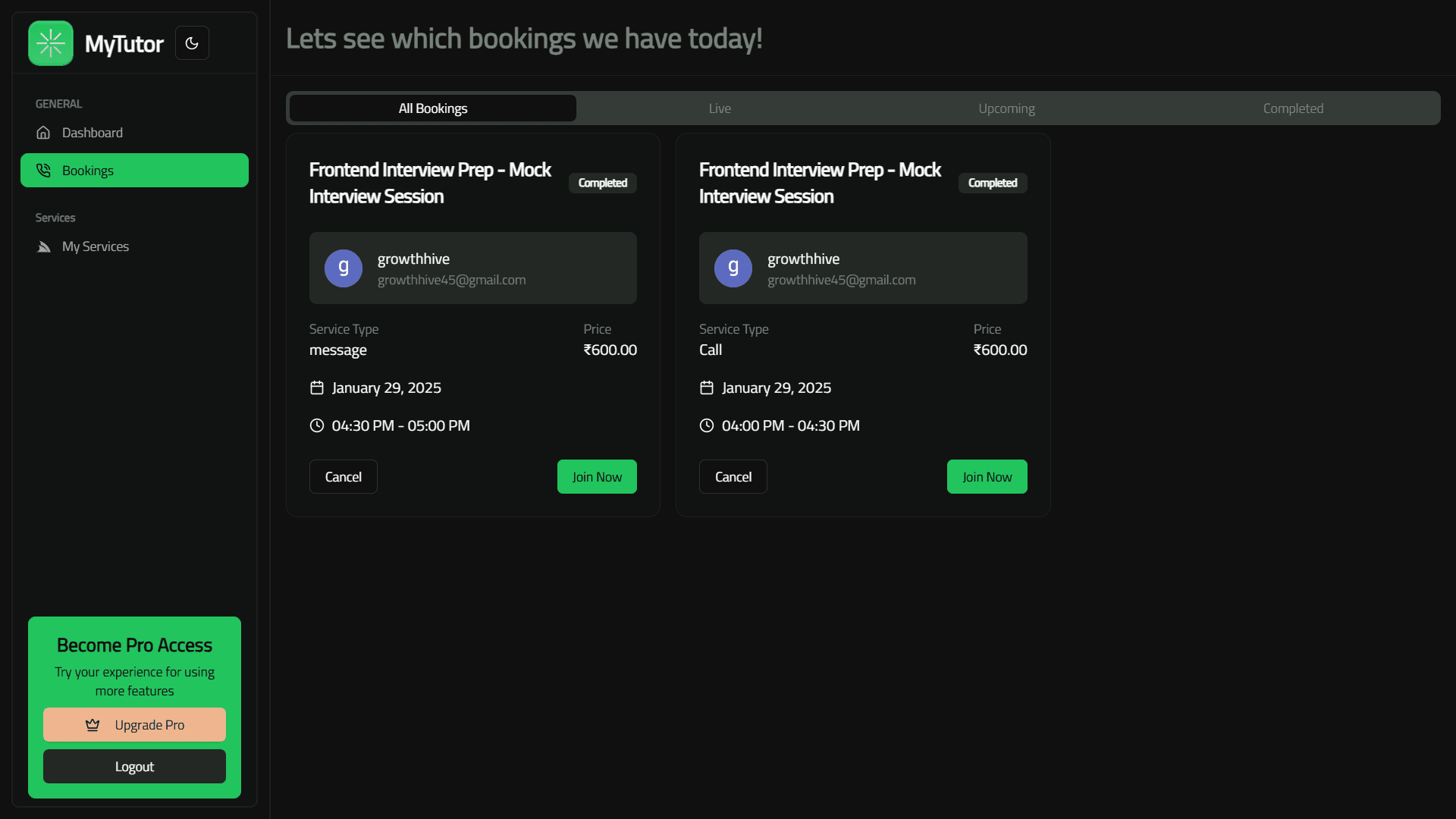Click the My Services icon
This screenshot has height=819, width=1456.
pos(43,246)
